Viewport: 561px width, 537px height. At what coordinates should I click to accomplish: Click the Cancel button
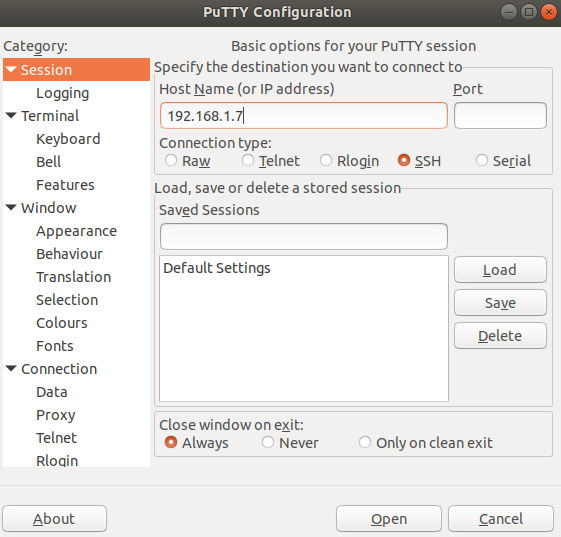(x=501, y=519)
